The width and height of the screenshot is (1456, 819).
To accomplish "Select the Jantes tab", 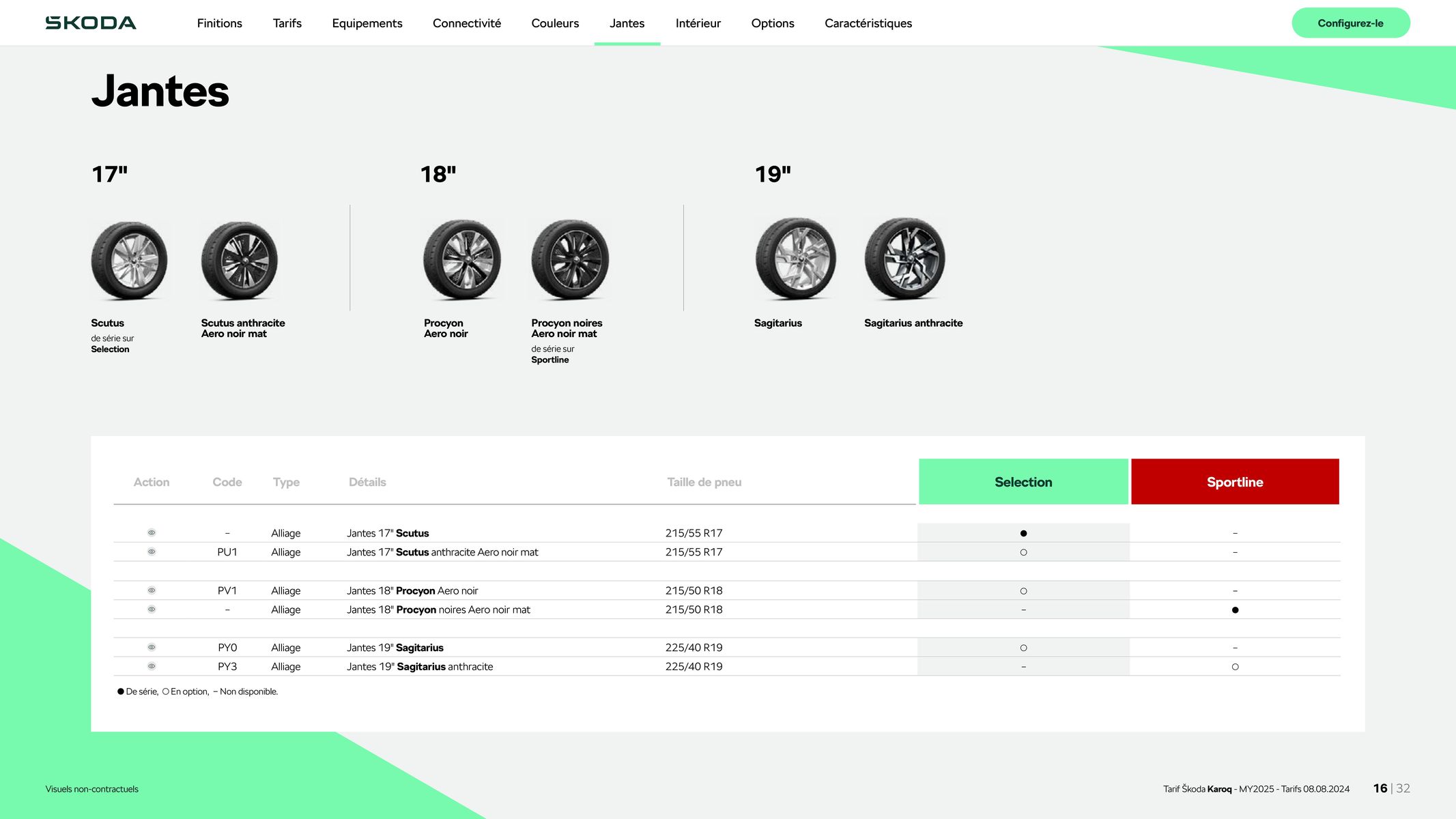I will (627, 23).
